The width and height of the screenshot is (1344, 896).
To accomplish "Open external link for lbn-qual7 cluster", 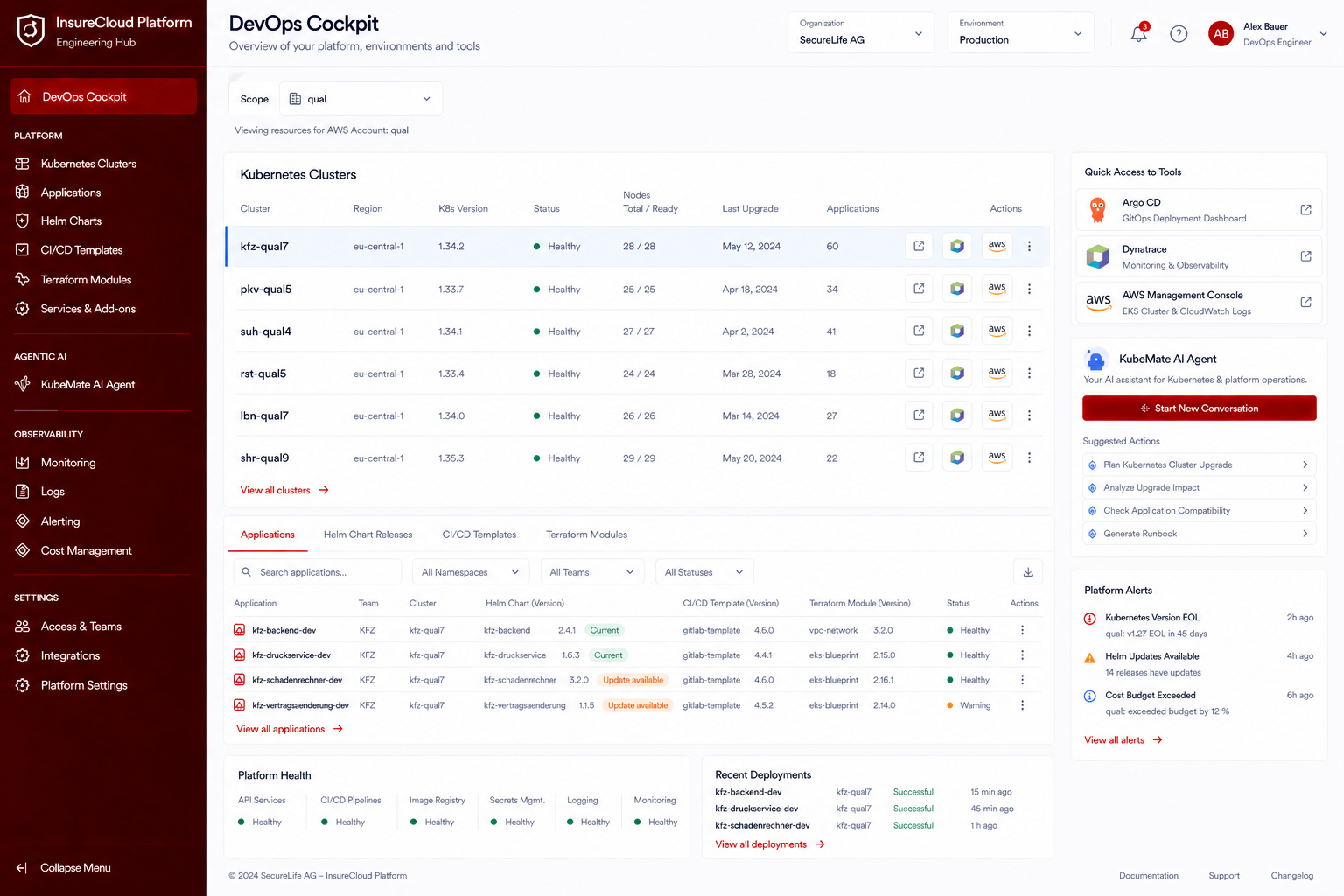I will pyautogui.click(x=919, y=416).
